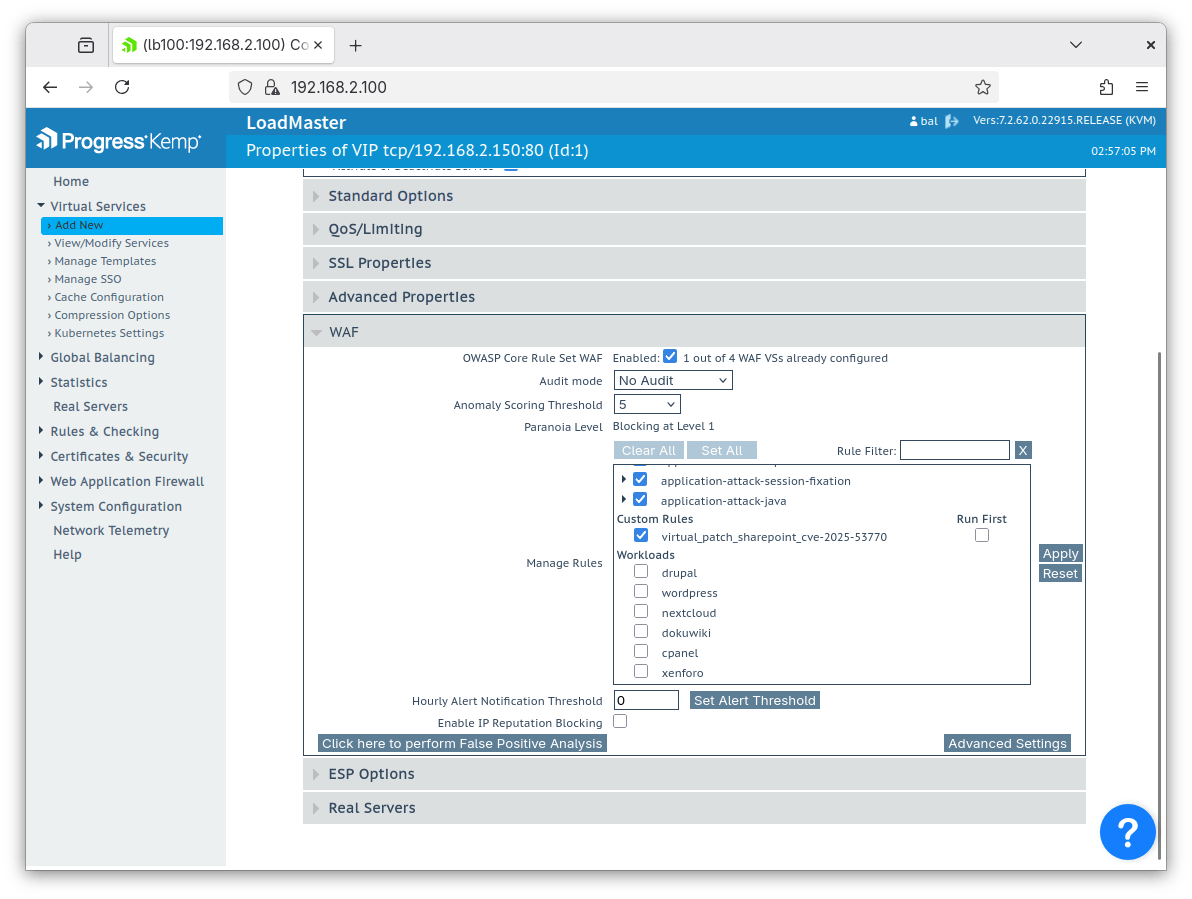This screenshot has width=1192, height=899.
Task: Uncheck application-attack-session-fixation rule
Action: click(x=640, y=480)
